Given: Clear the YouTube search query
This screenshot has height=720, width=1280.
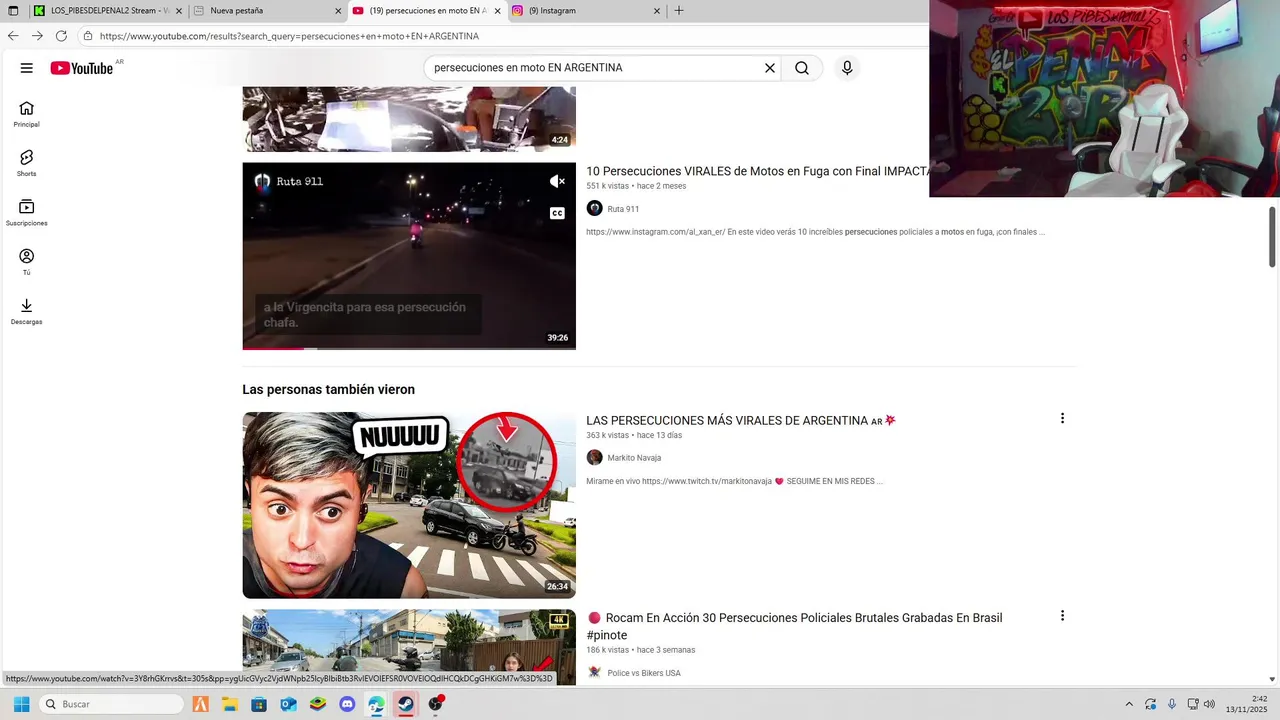Looking at the screenshot, I should pyautogui.click(x=770, y=68).
